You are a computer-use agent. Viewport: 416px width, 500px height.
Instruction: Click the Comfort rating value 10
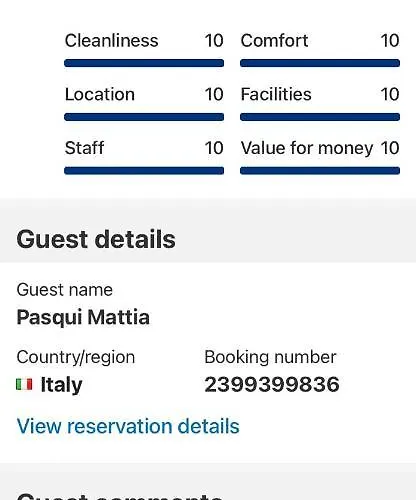point(390,41)
